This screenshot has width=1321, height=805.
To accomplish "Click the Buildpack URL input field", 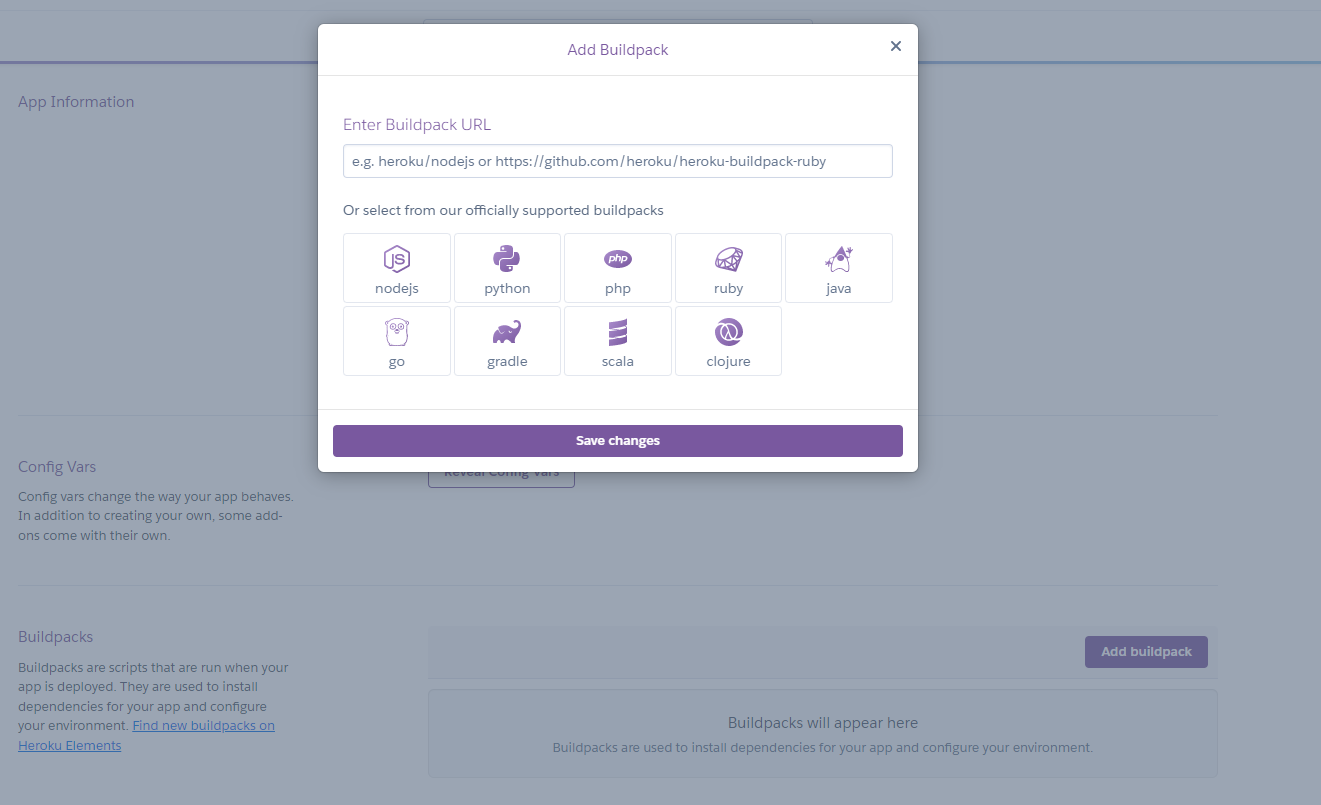I will [x=618, y=161].
